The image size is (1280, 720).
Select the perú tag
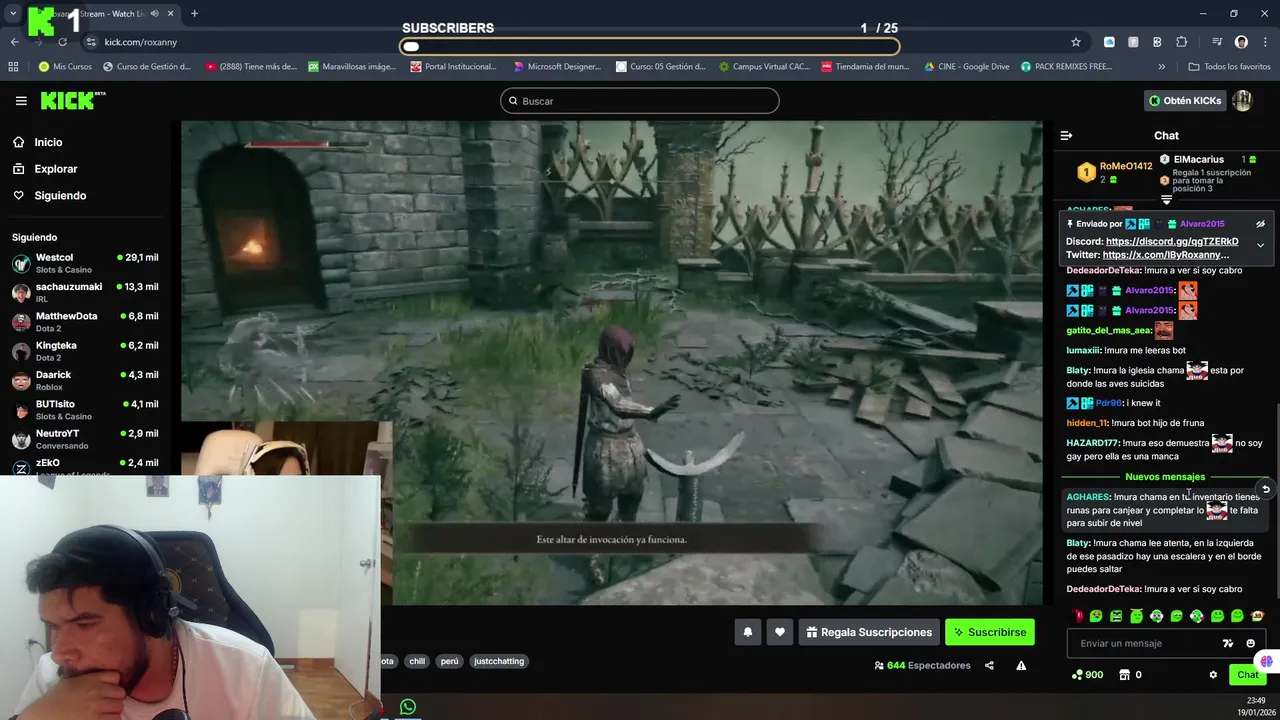point(450,661)
